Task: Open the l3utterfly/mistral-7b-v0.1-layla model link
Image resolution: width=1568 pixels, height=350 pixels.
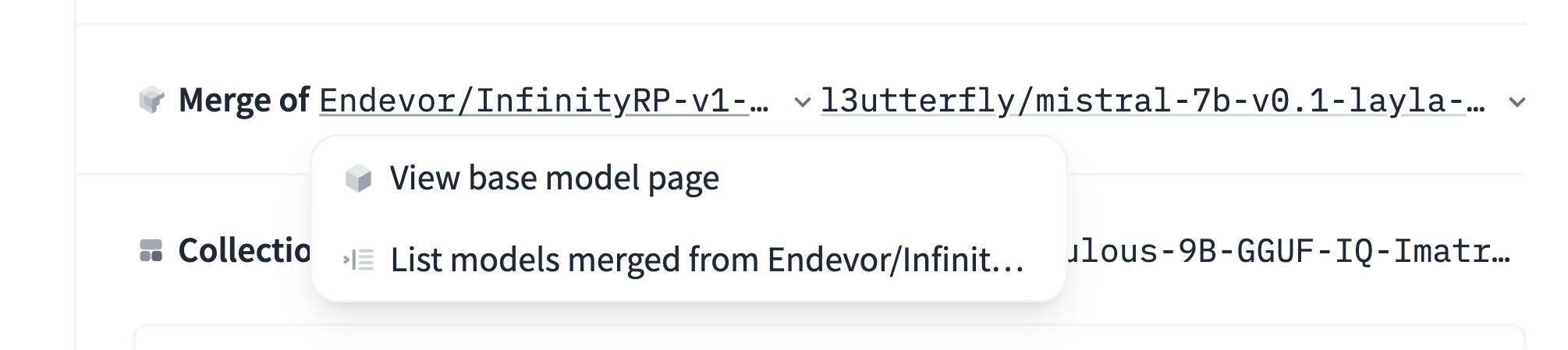Action: click(1151, 101)
